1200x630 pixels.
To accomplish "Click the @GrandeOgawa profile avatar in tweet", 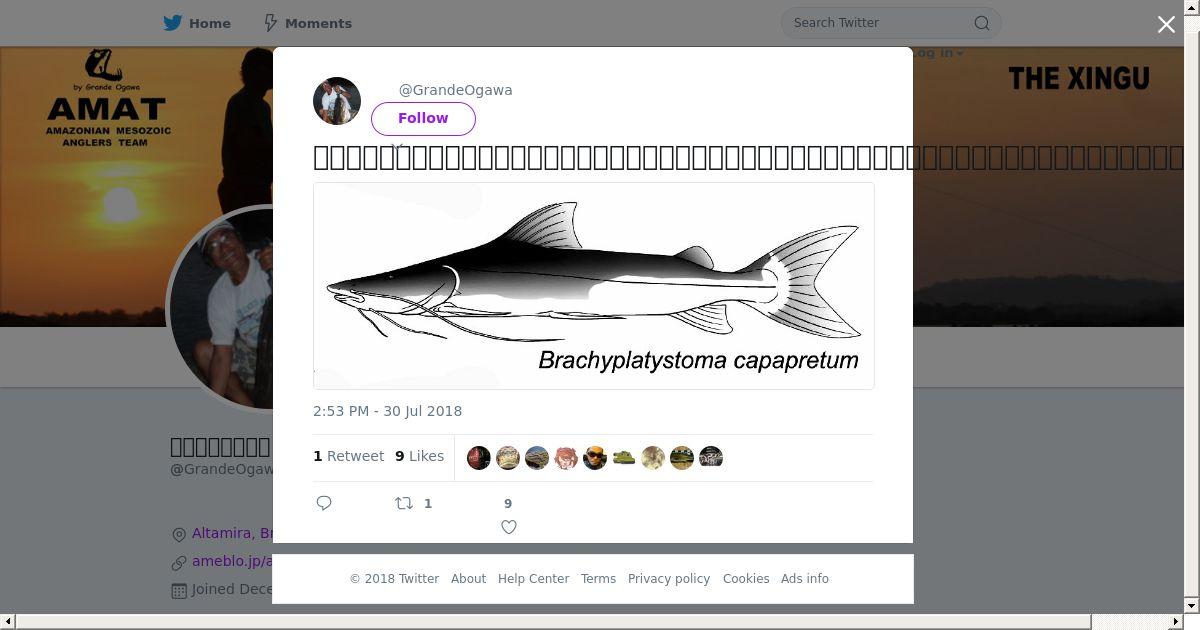I will [337, 101].
